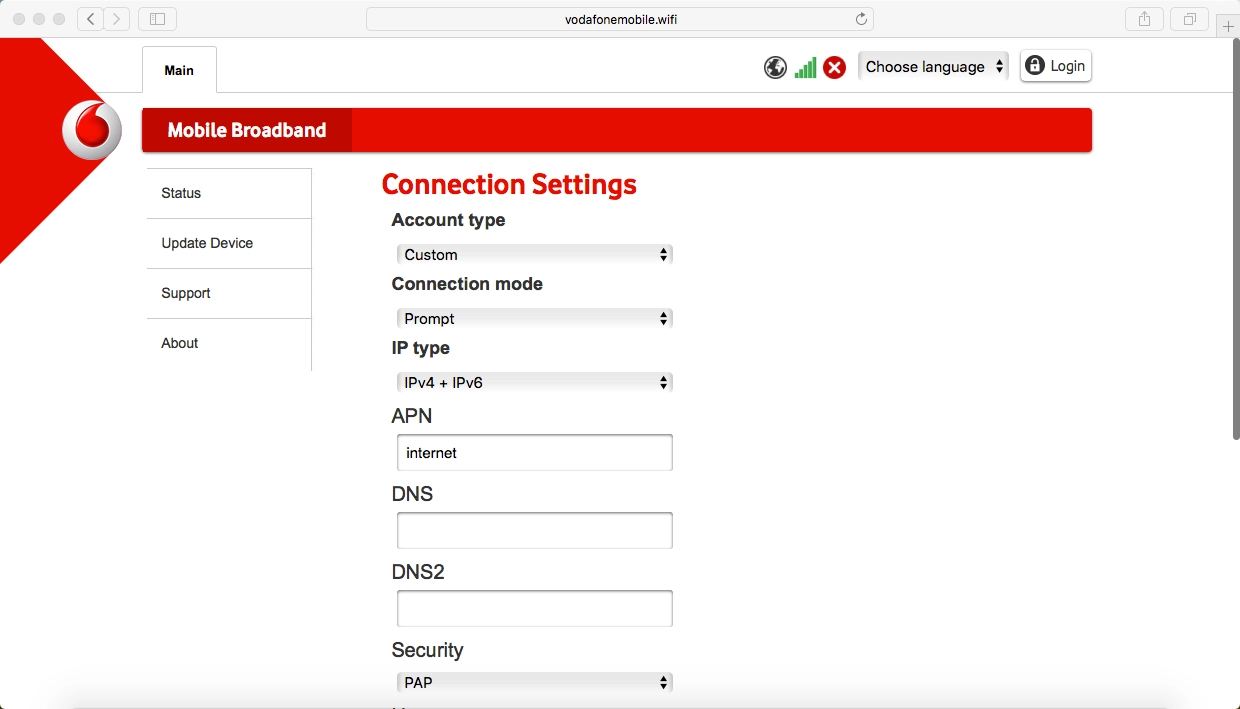Open the Security dropdown set to PAP
Image resolution: width=1240 pixels, height=709 pixels.
click(x=534, y=683)
